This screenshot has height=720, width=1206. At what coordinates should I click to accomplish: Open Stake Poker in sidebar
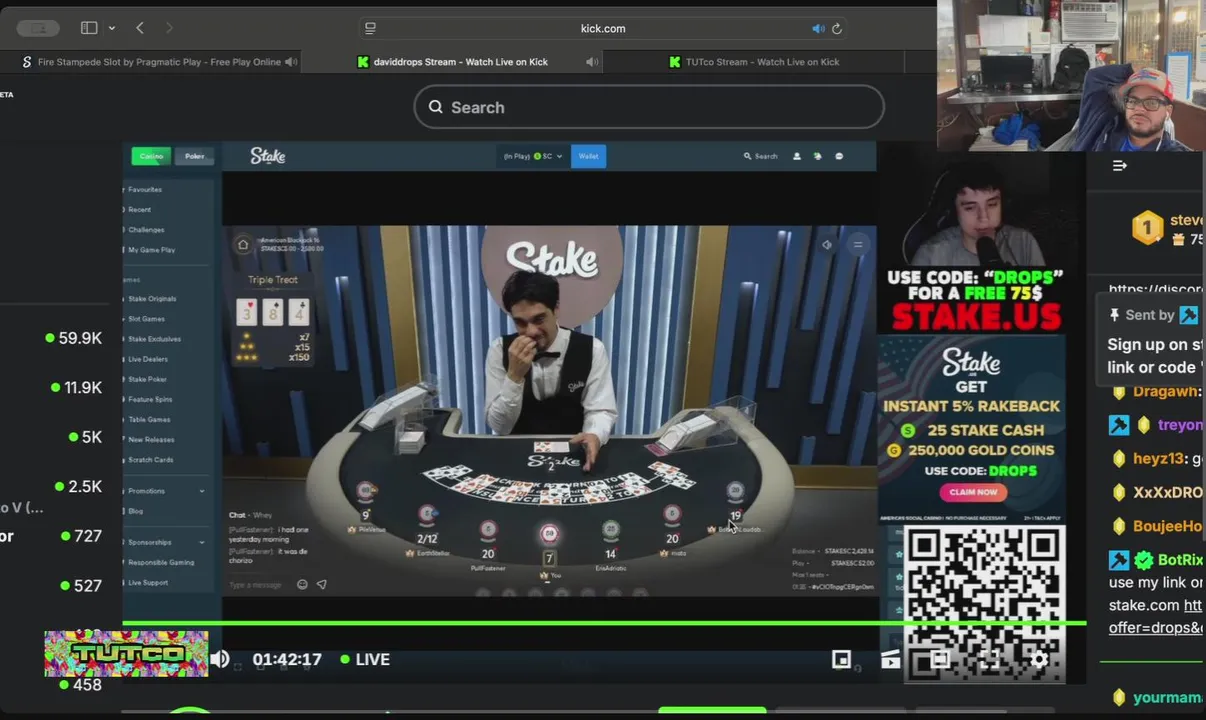(x=147, y=379)
